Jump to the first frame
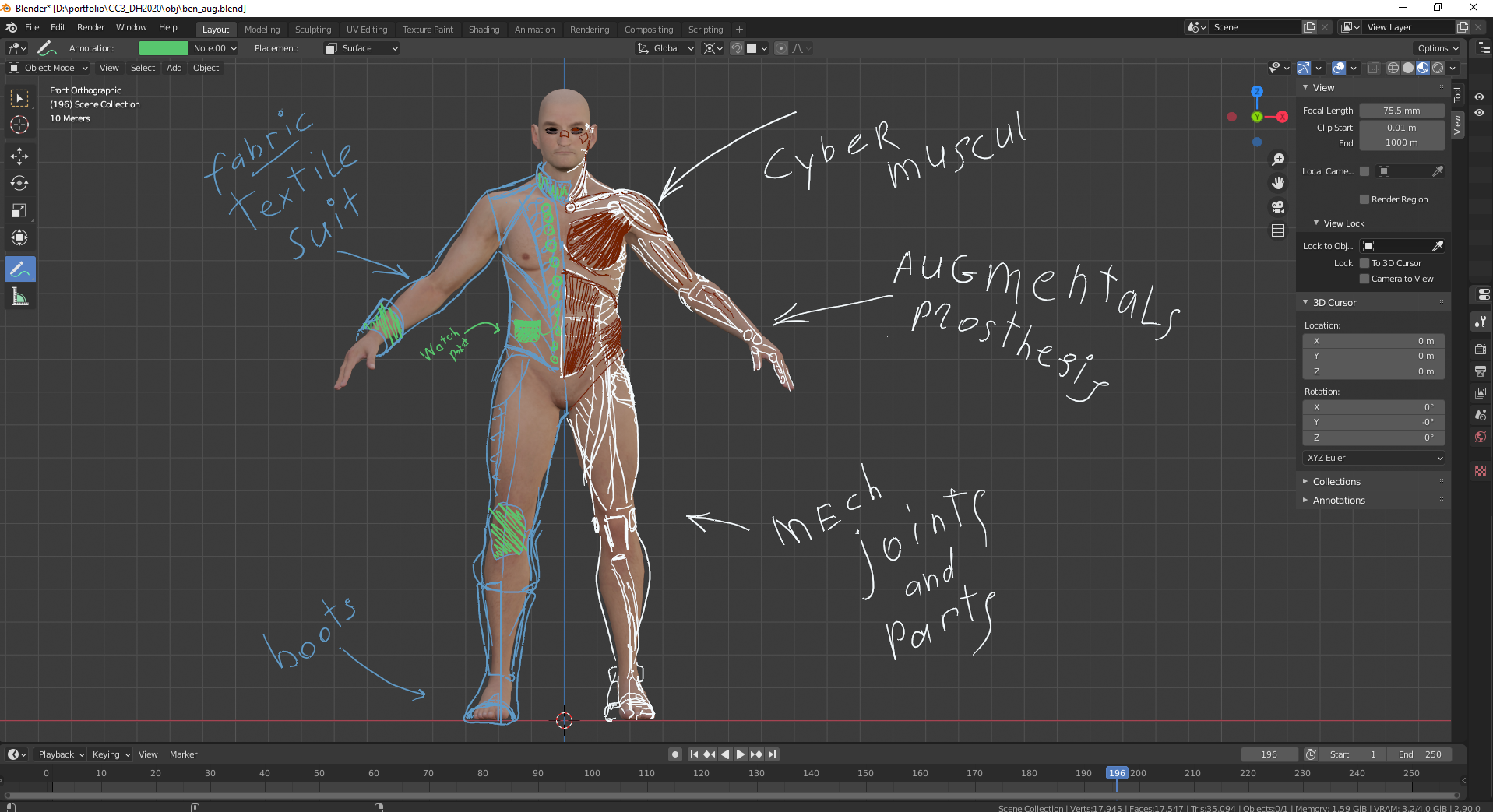 point(694,754)
